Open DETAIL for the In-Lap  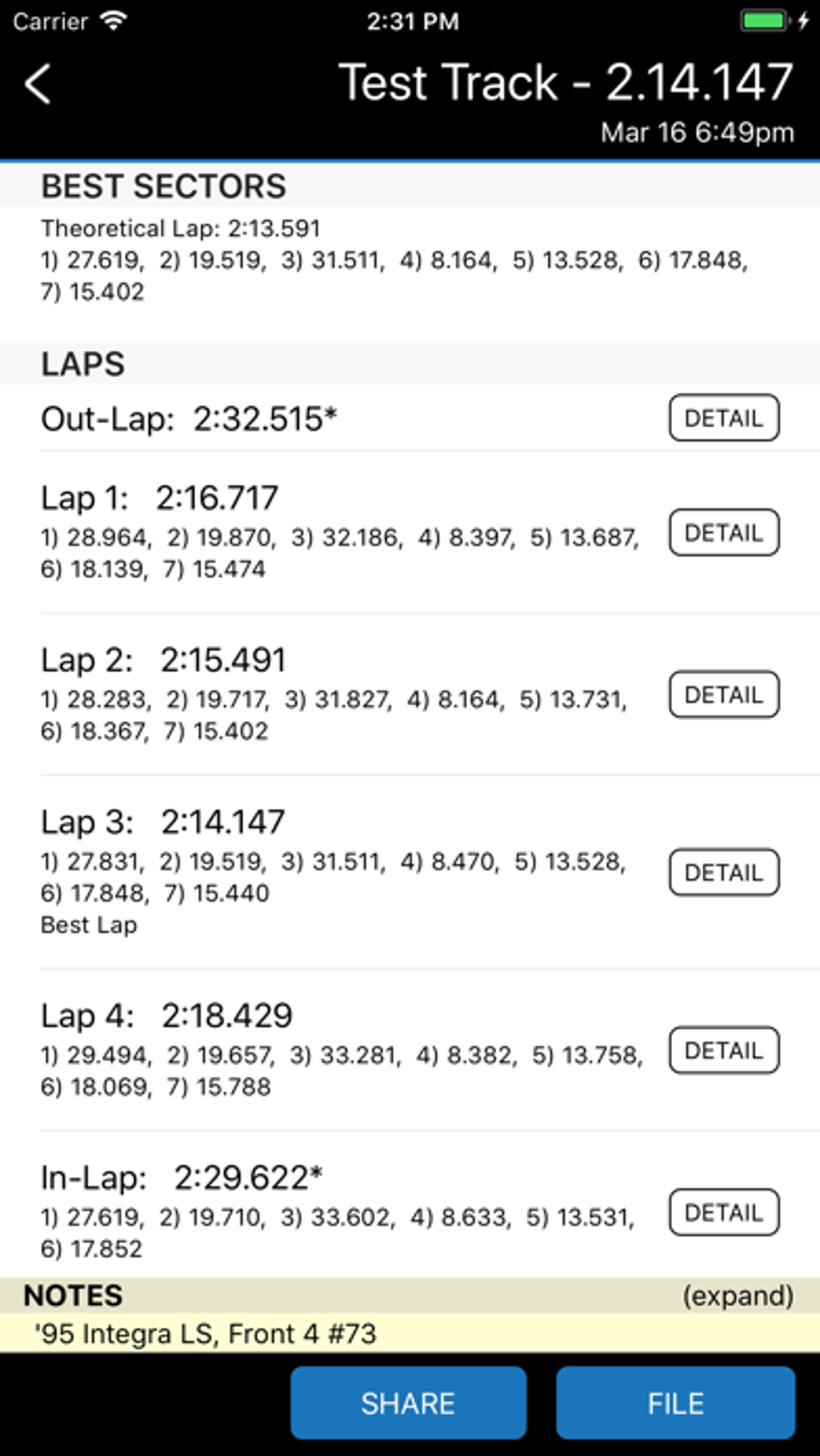724,1212
